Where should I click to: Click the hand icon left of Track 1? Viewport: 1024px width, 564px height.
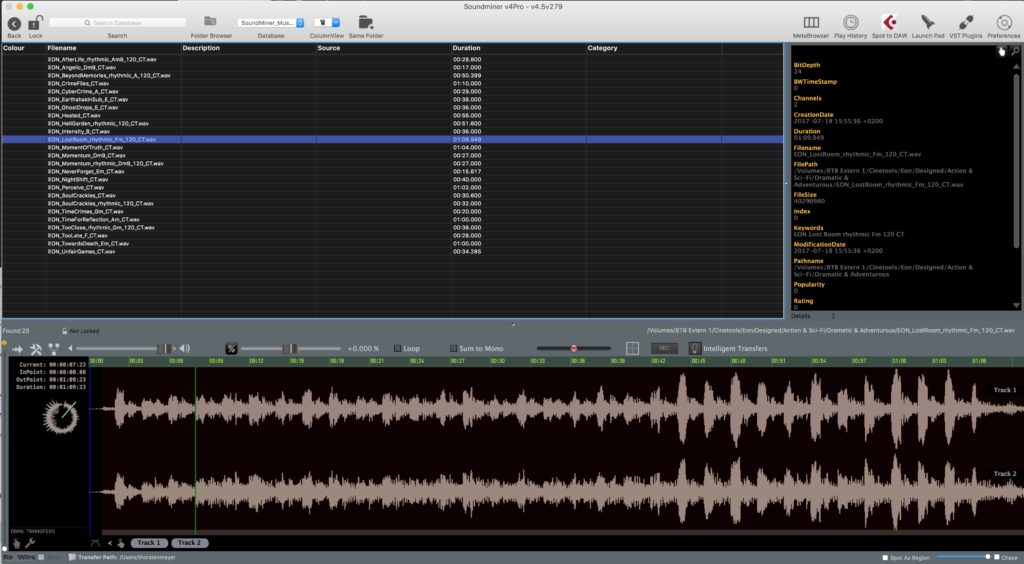(121, 543)
